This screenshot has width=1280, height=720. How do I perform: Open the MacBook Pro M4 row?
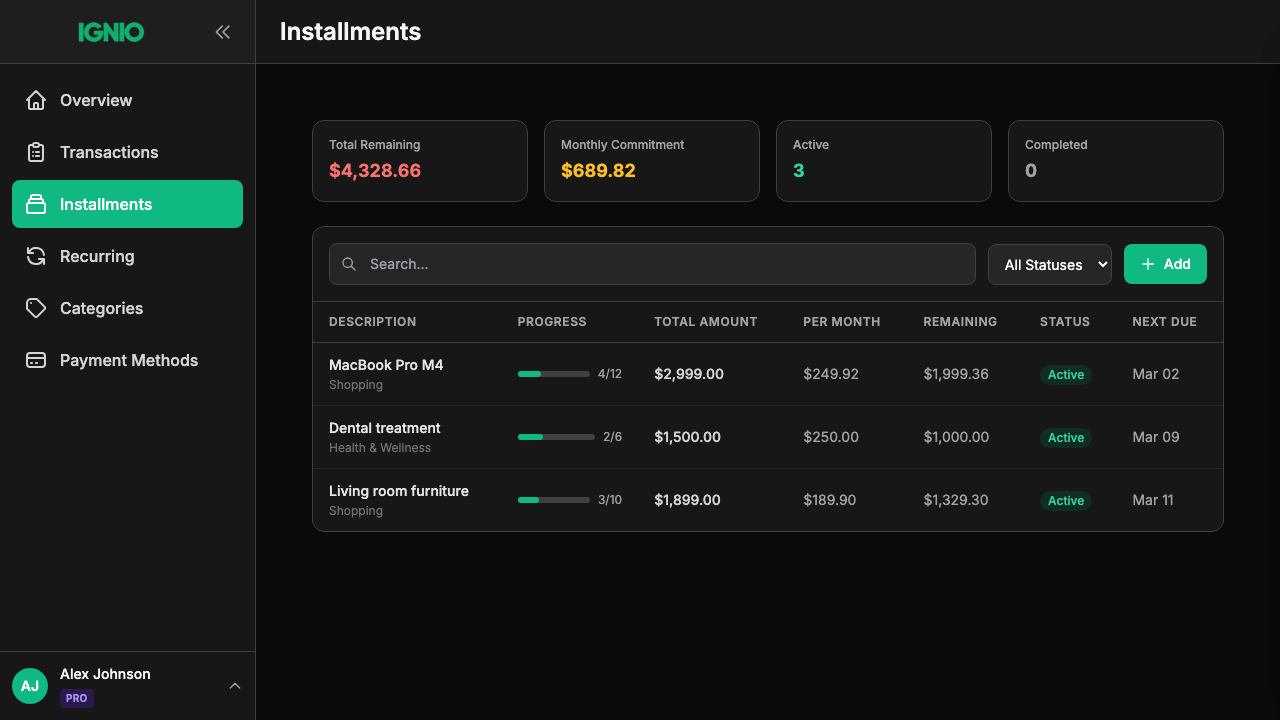[767, 374]
